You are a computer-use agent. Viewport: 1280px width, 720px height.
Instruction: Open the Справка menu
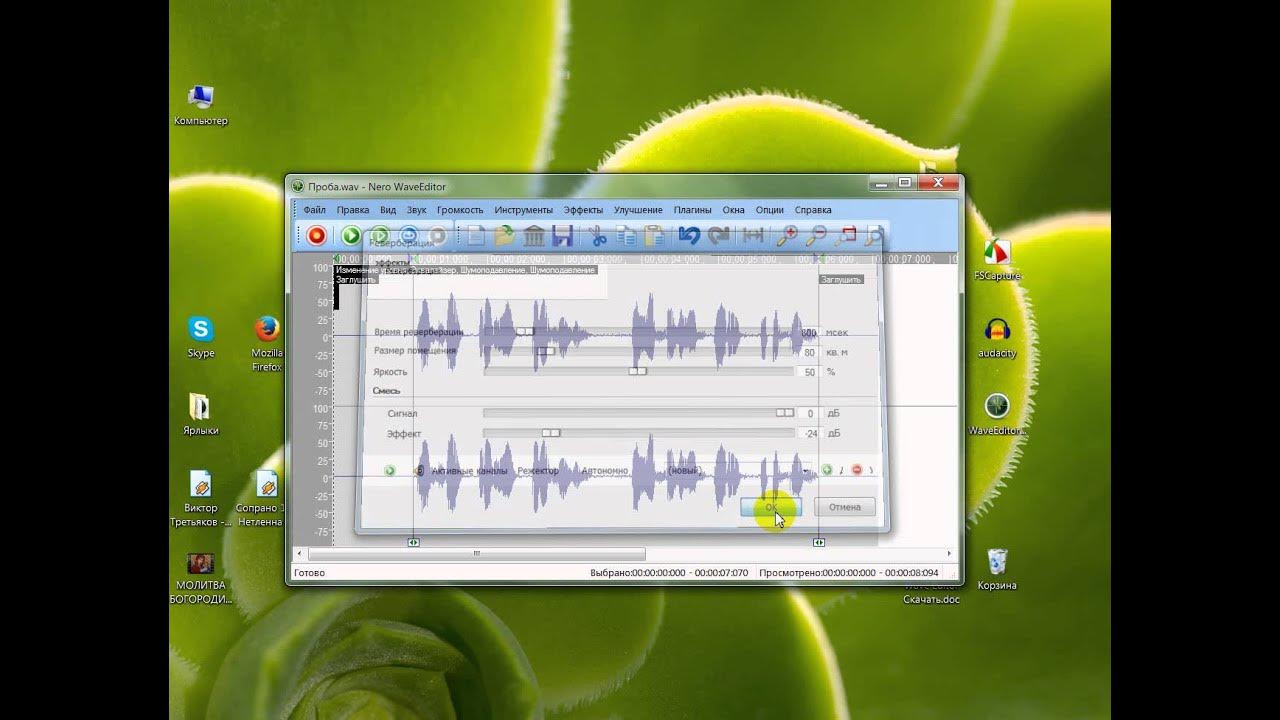813,210
